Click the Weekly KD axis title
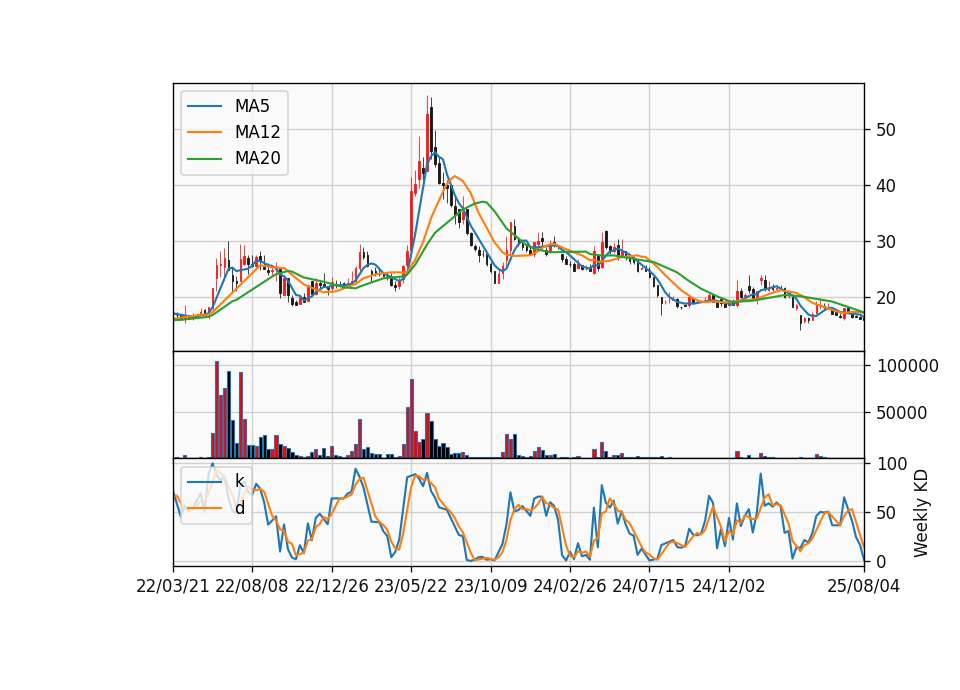 click(x=921, y=513)
